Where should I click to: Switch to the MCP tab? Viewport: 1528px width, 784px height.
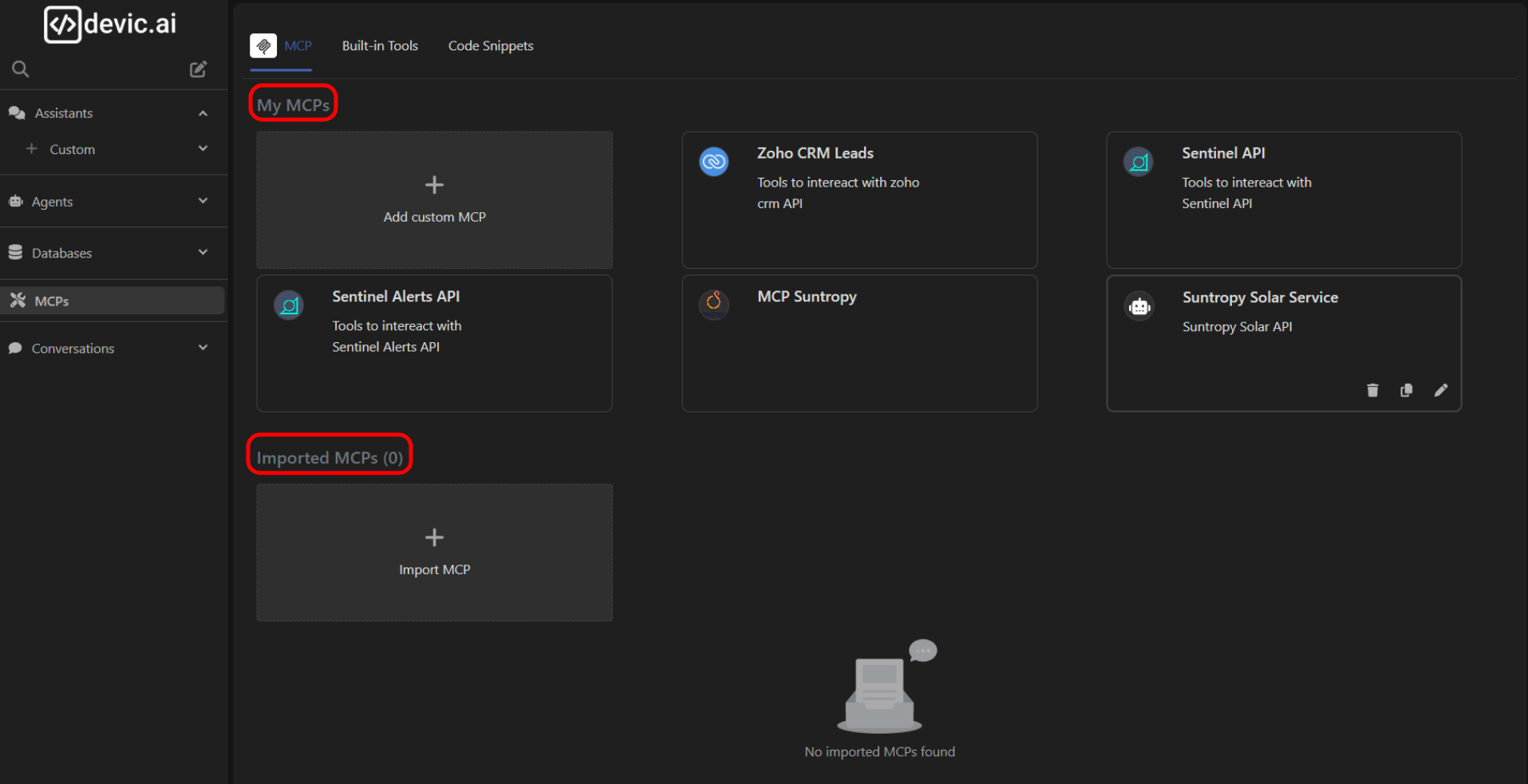(x=281, y=45)
